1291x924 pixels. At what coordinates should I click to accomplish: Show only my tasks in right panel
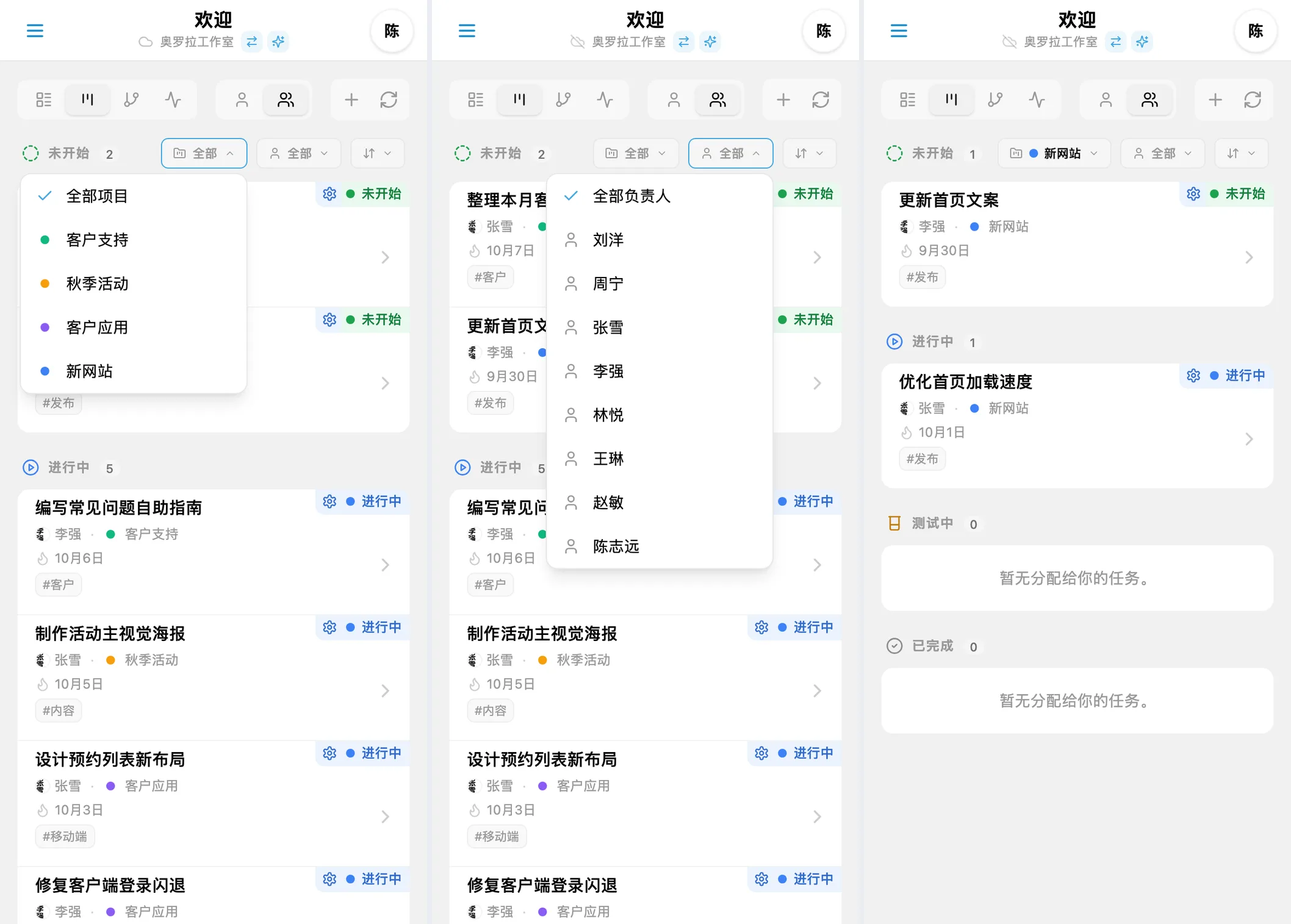[x=1106, y=99]
